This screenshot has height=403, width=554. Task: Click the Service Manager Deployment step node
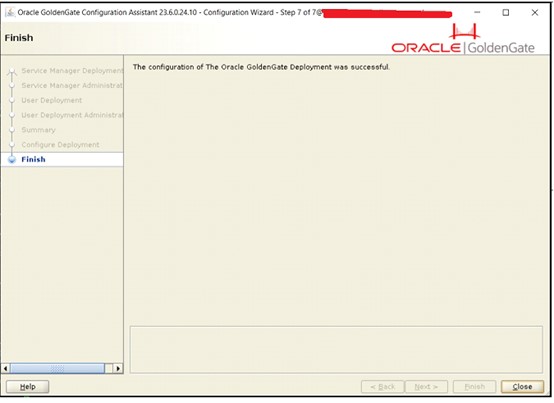click(12, 71)
